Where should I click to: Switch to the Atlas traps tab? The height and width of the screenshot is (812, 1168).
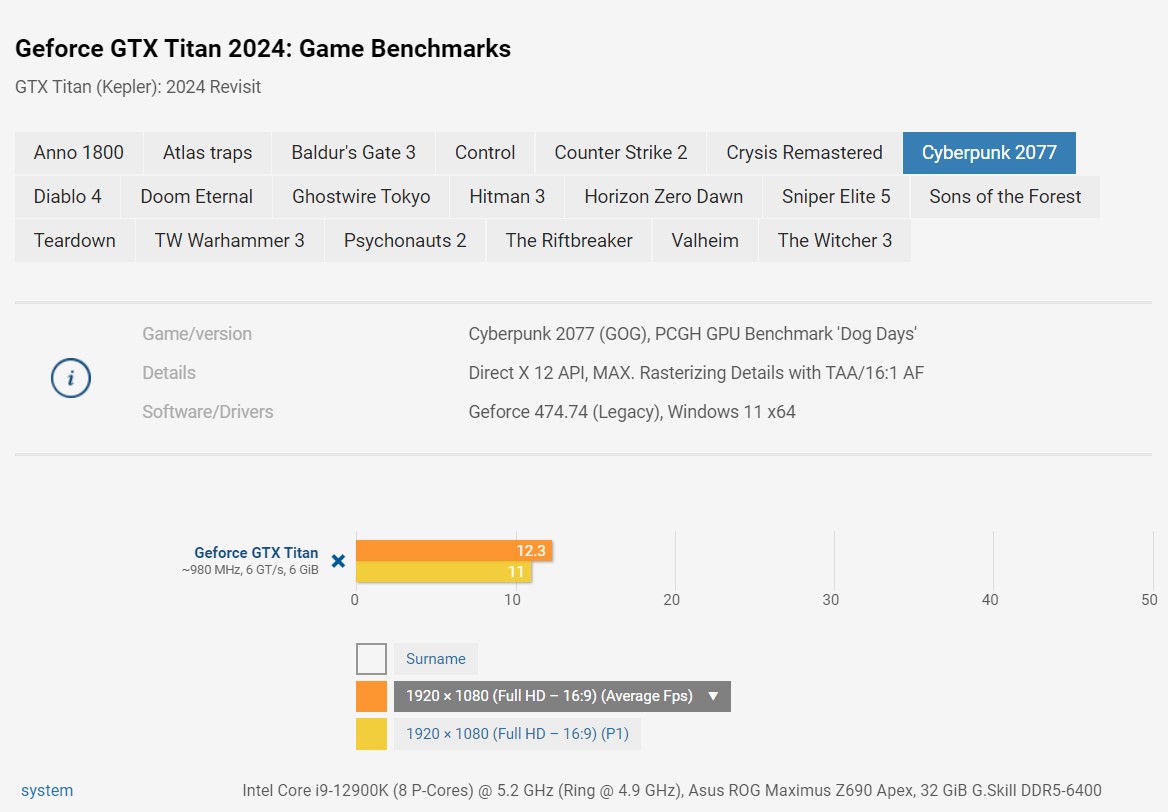pyautogui.click(x=207, y=153)
